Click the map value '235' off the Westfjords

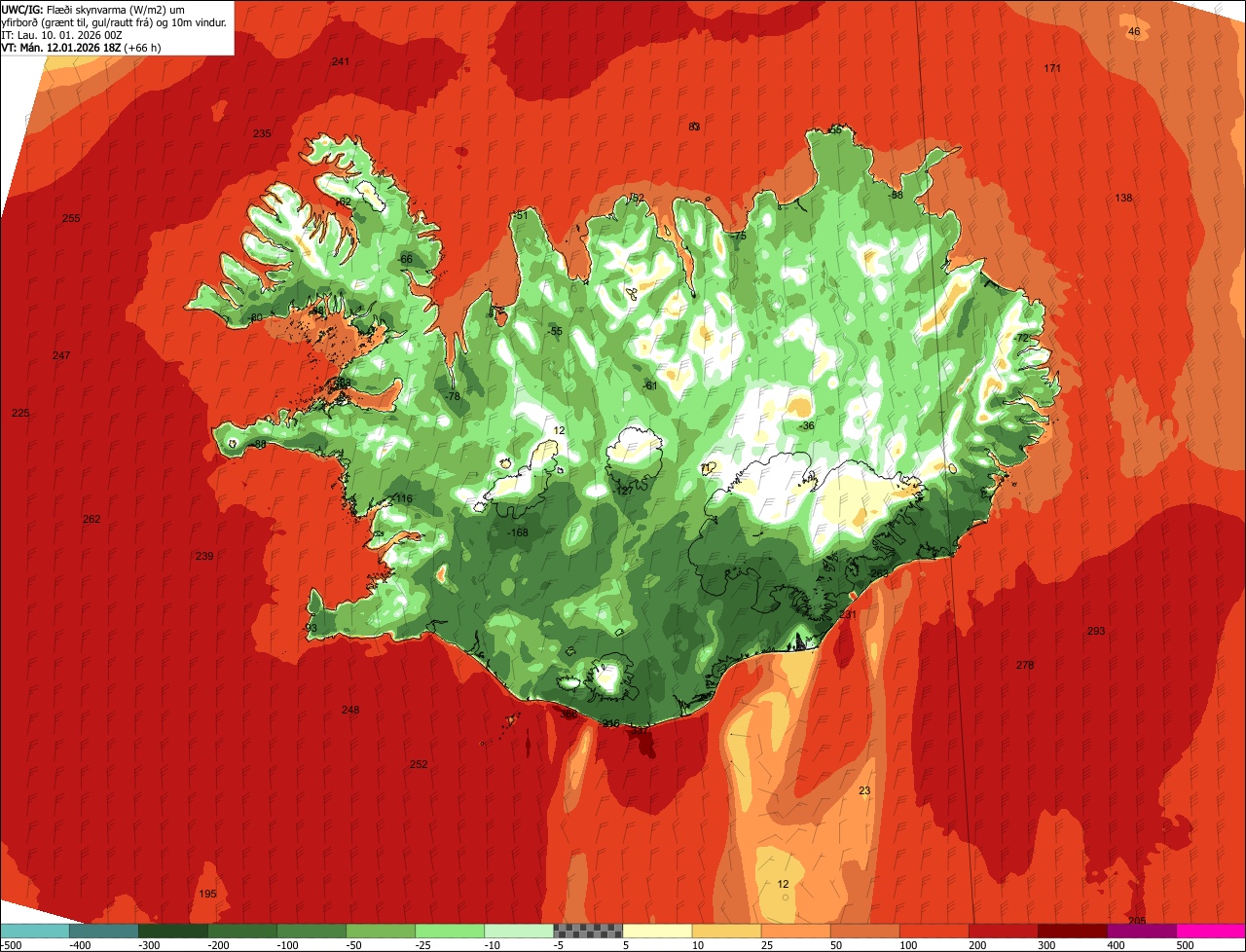coord(262,133)
